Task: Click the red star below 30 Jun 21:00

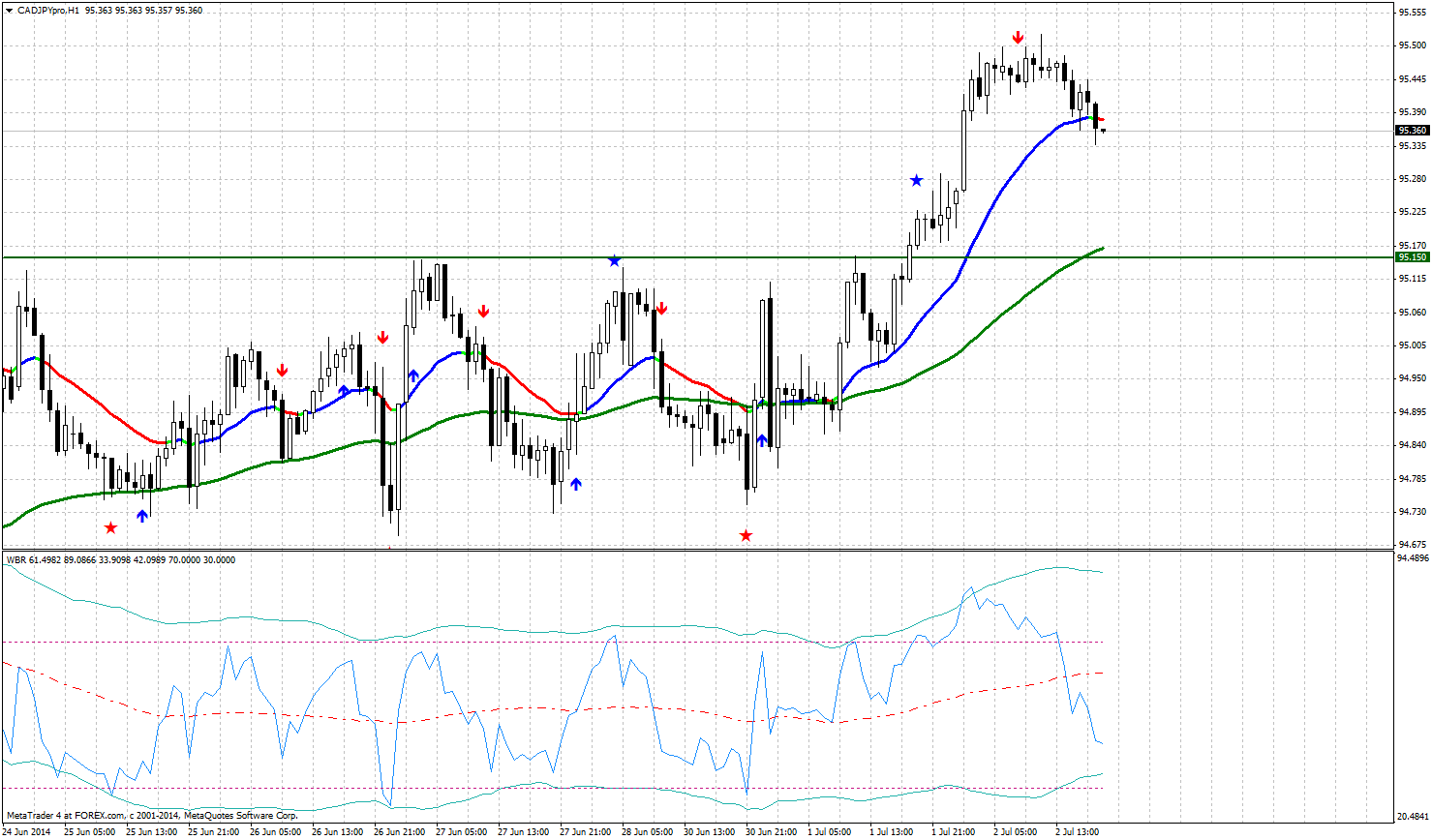Action: tap(746, 533)
